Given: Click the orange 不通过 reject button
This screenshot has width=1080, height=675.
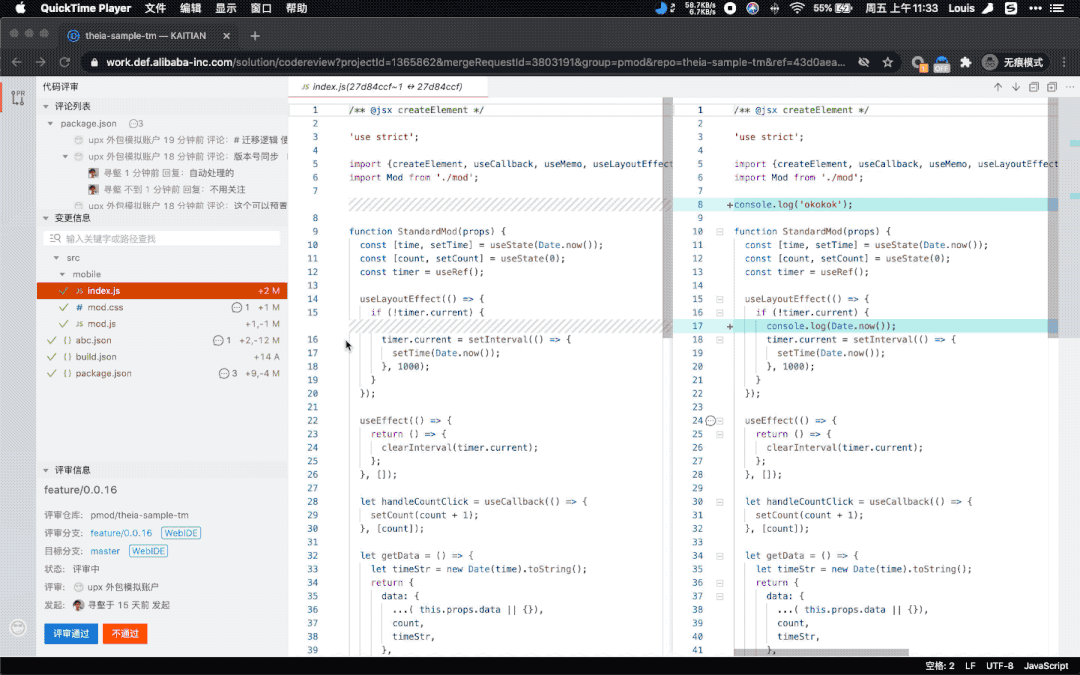Looking at the screenshot, I should tap(125, 633).
